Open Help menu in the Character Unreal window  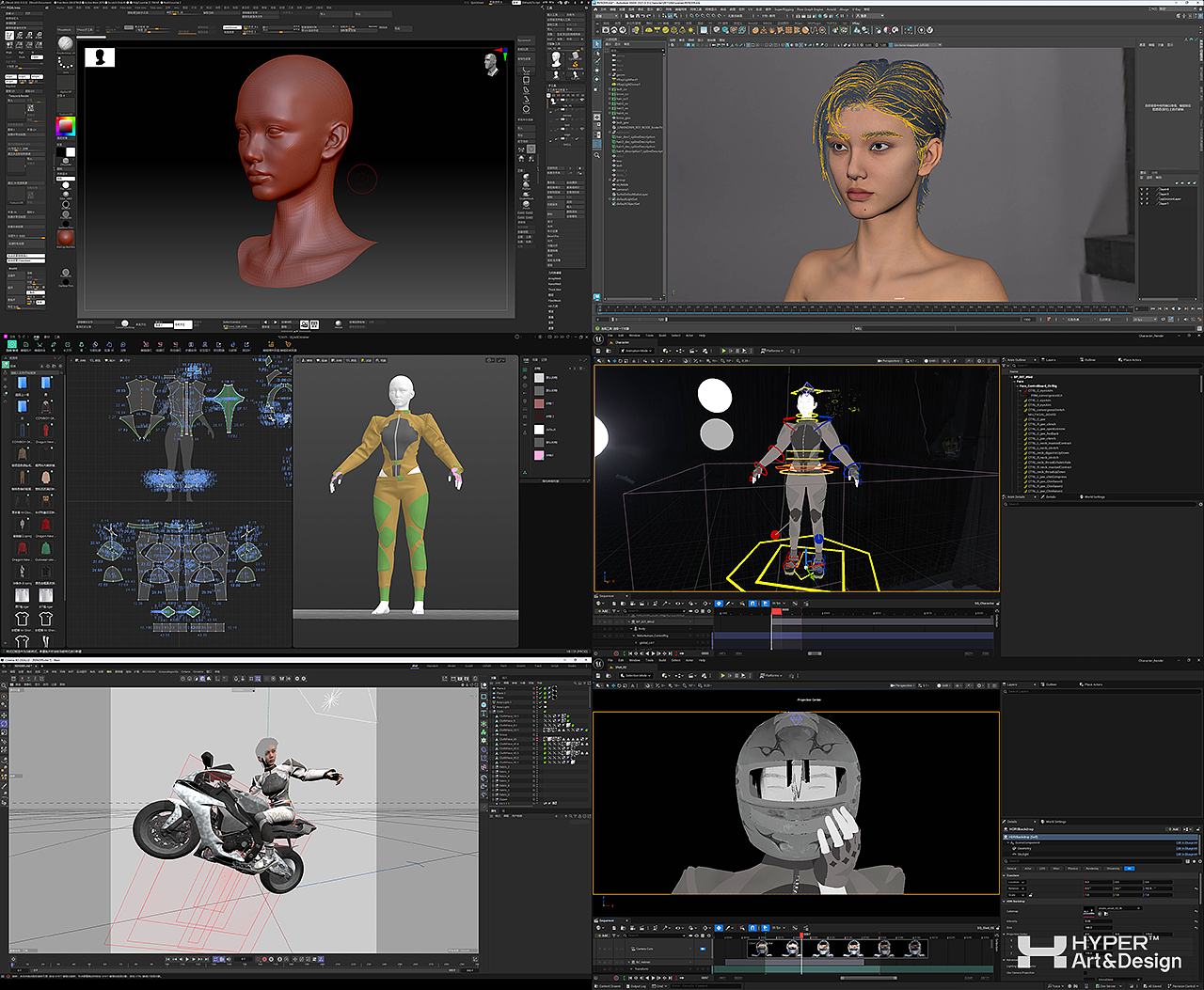coord(702,335)
